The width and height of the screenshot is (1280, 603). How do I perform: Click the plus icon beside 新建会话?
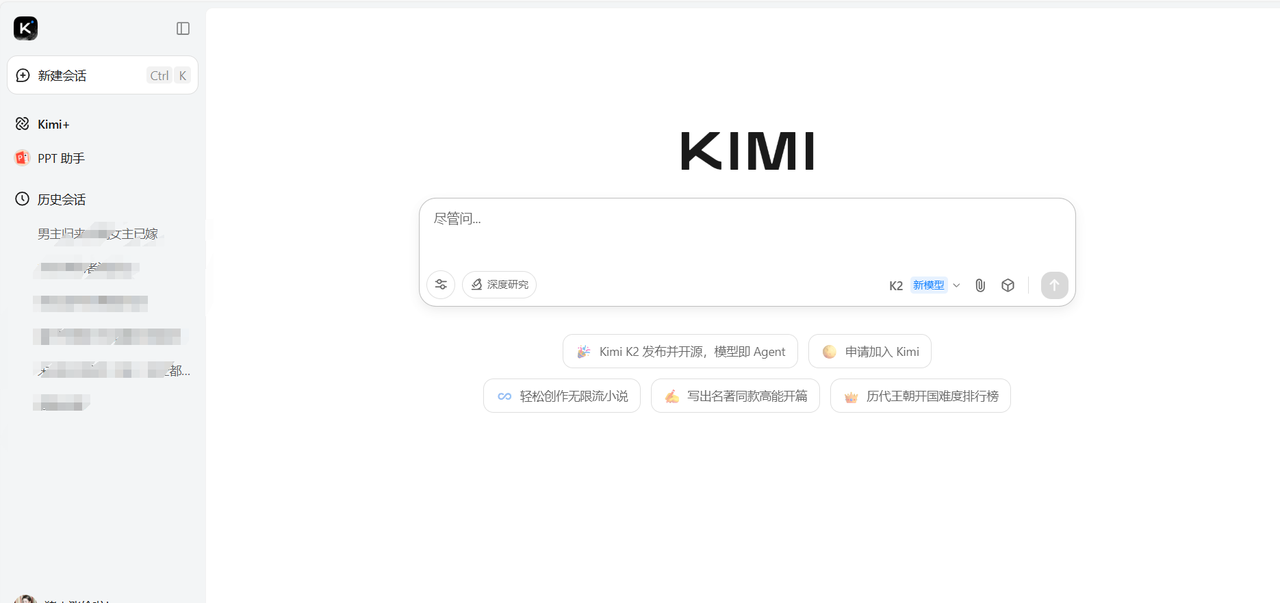[23, 75]
